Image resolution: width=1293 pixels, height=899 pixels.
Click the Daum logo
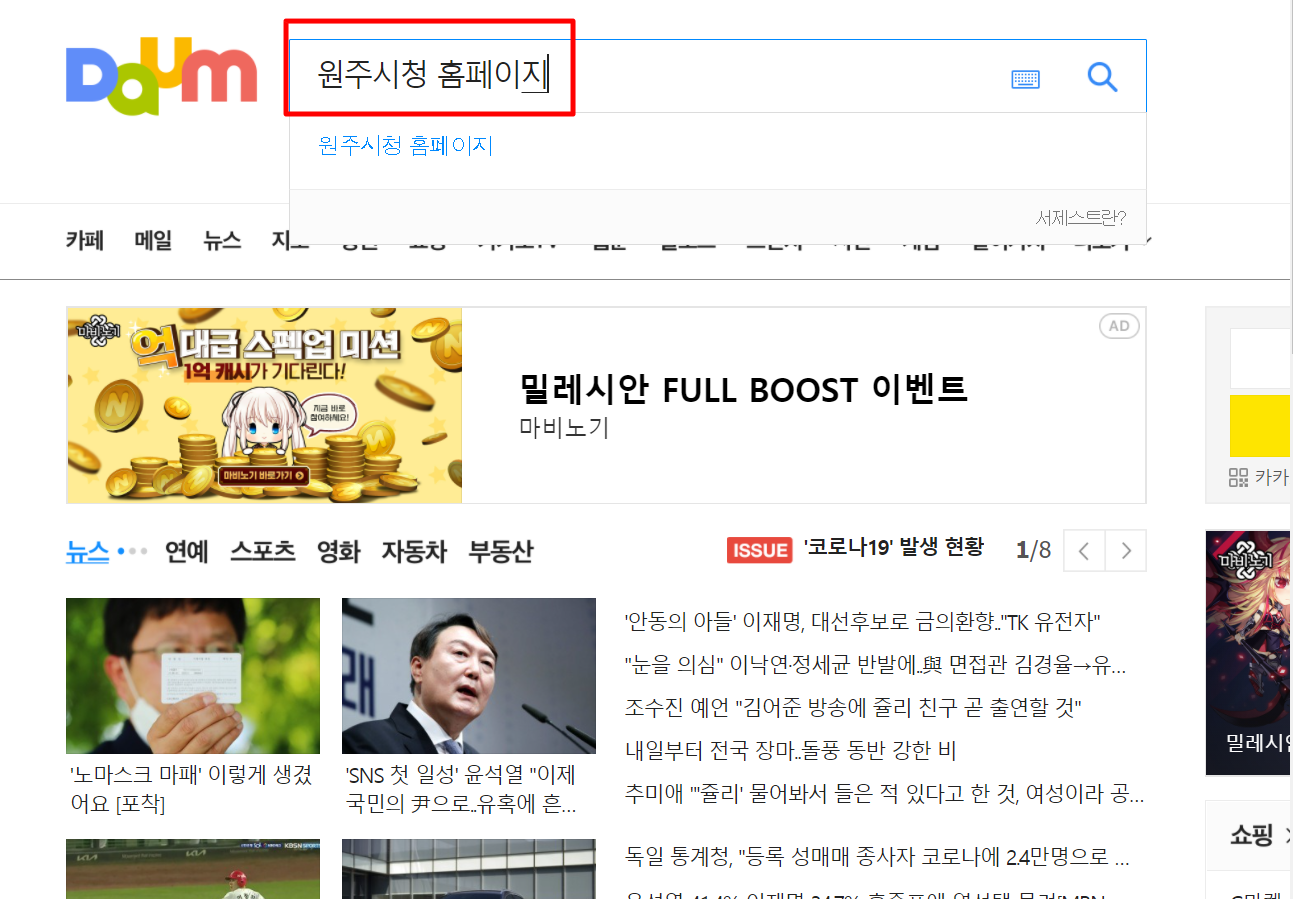tap(161, 77)
